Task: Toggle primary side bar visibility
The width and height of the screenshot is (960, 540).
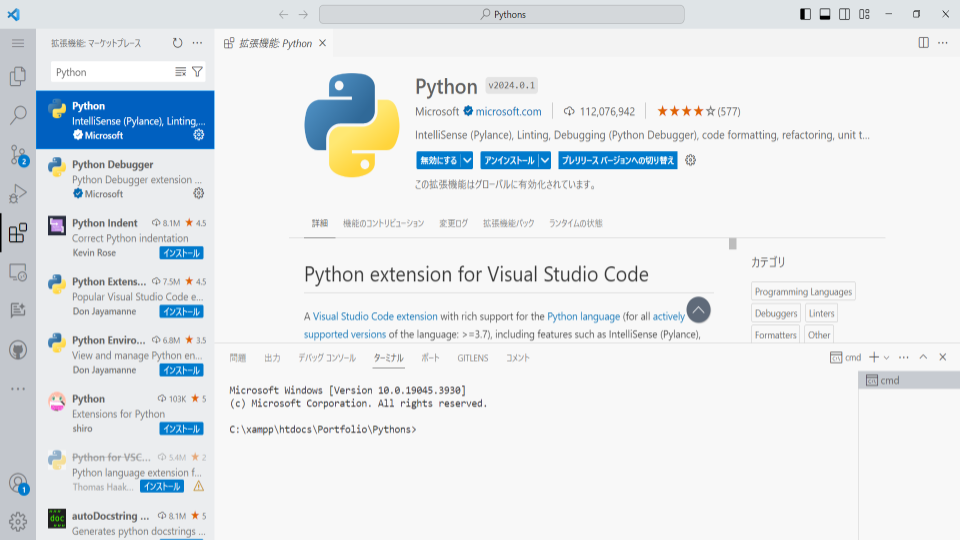Action: tap(806, 14)
